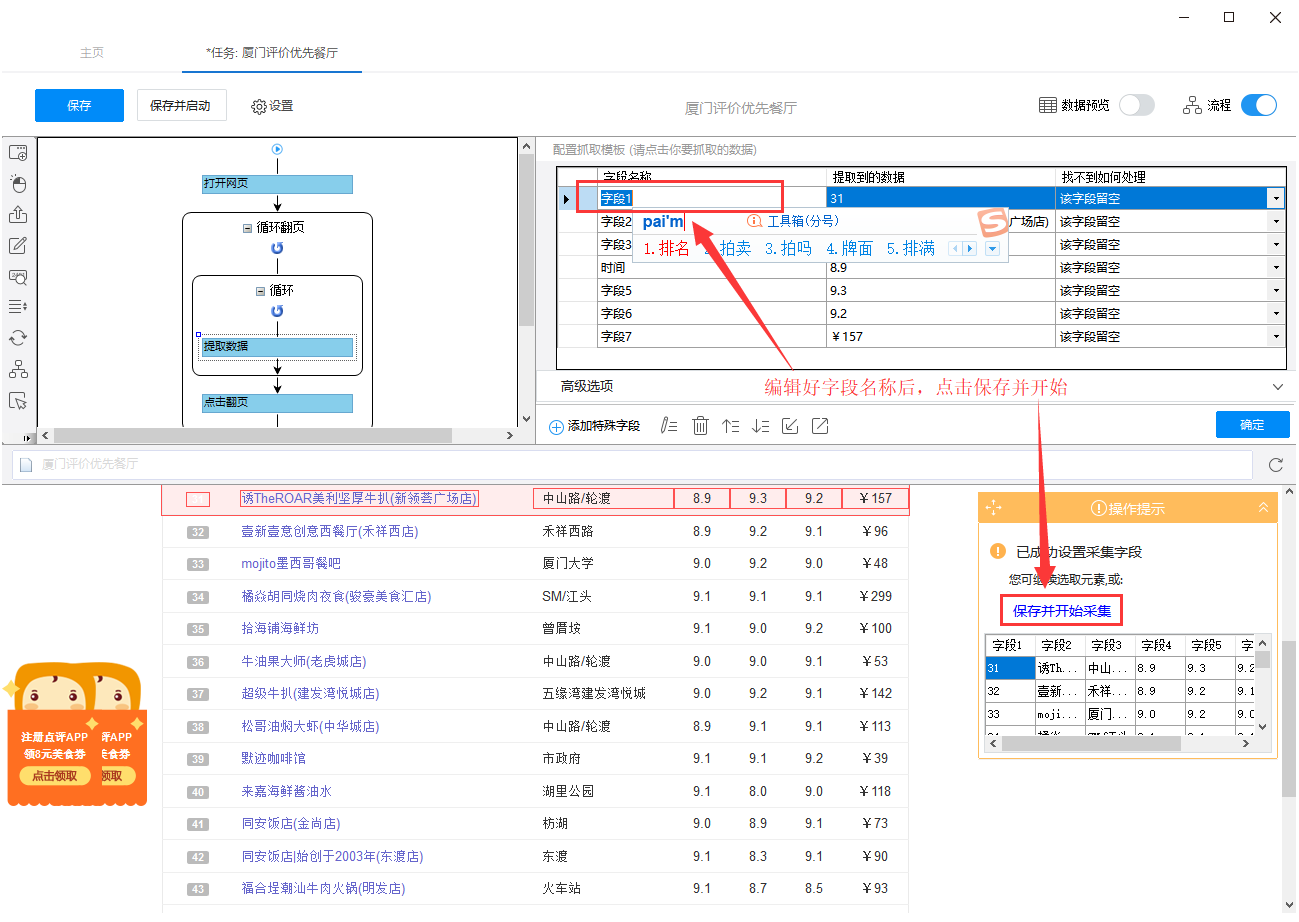The width and height of the screenshot is (1299, 922).
Task: Click the 时间 field name cell
Action: tap(712, 268)
